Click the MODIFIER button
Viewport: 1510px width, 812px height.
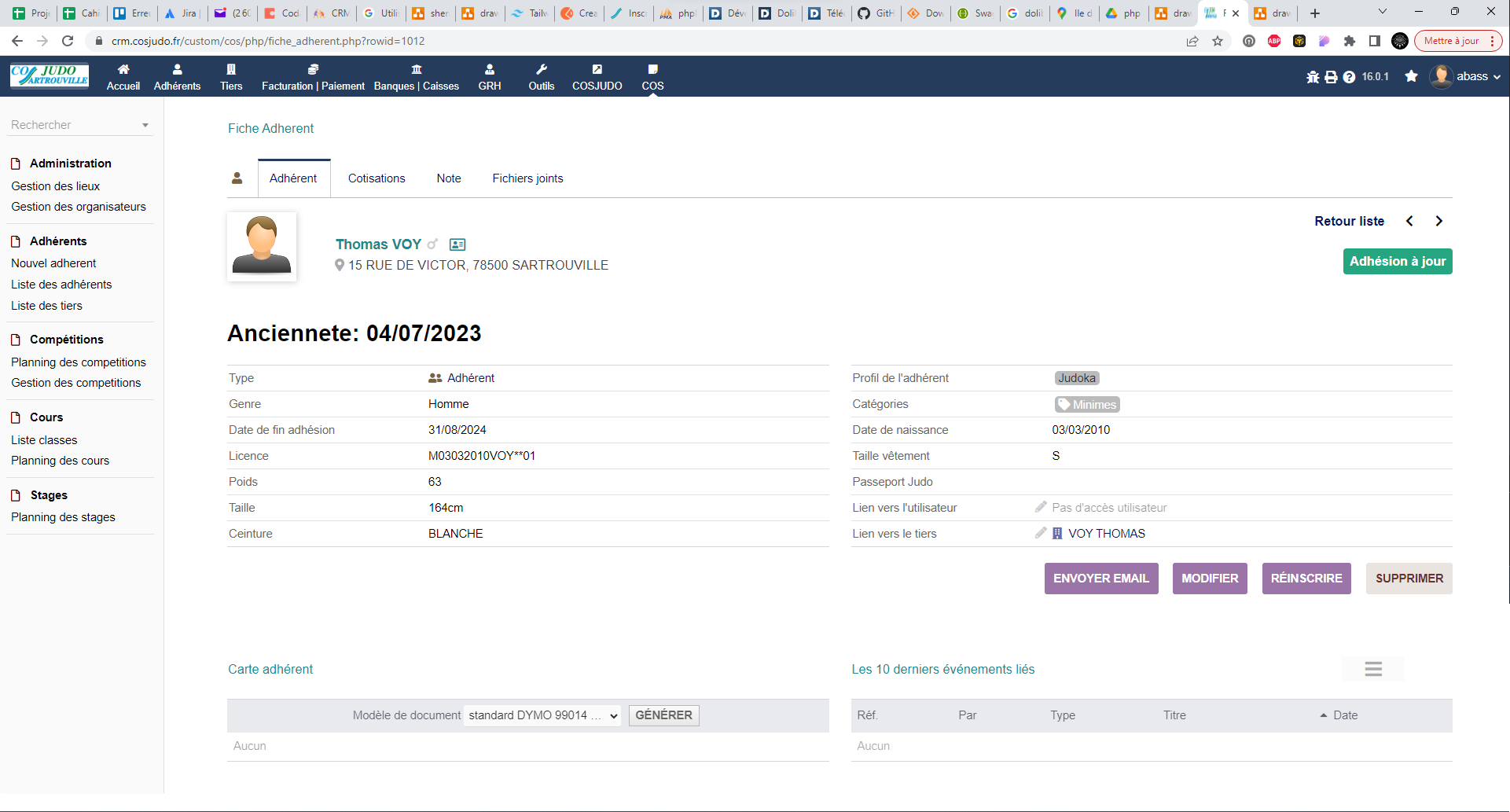pos(1210,579)
